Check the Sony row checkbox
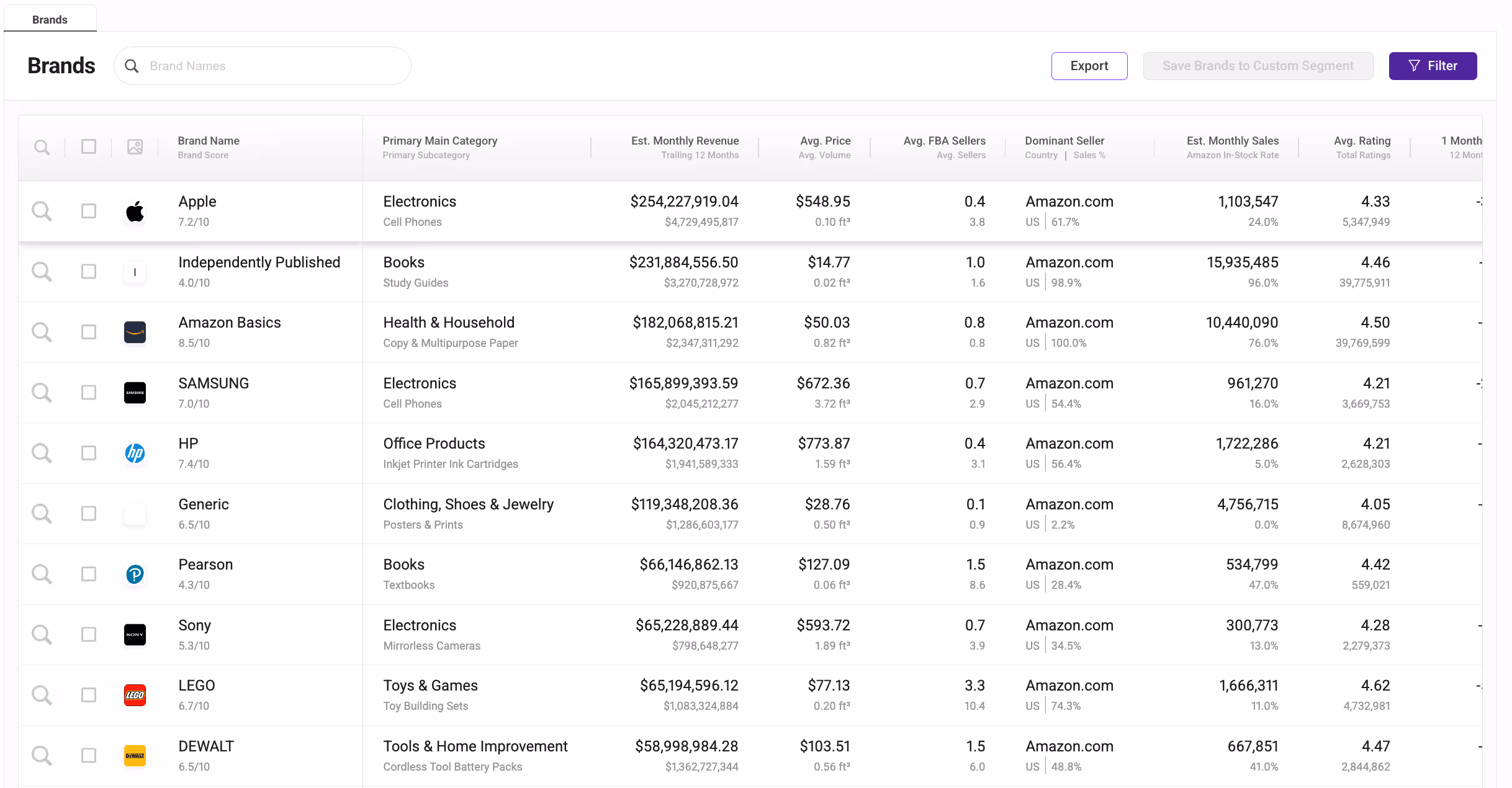1512x788 pixels. [x=89, y=635]
